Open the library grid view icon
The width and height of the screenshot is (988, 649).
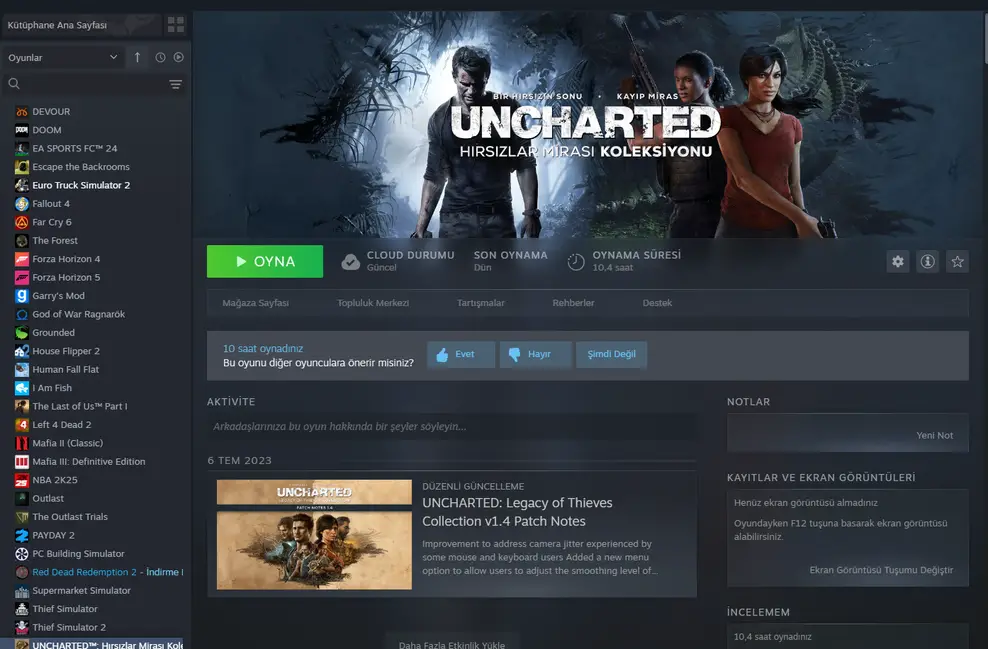click(176, 25)
